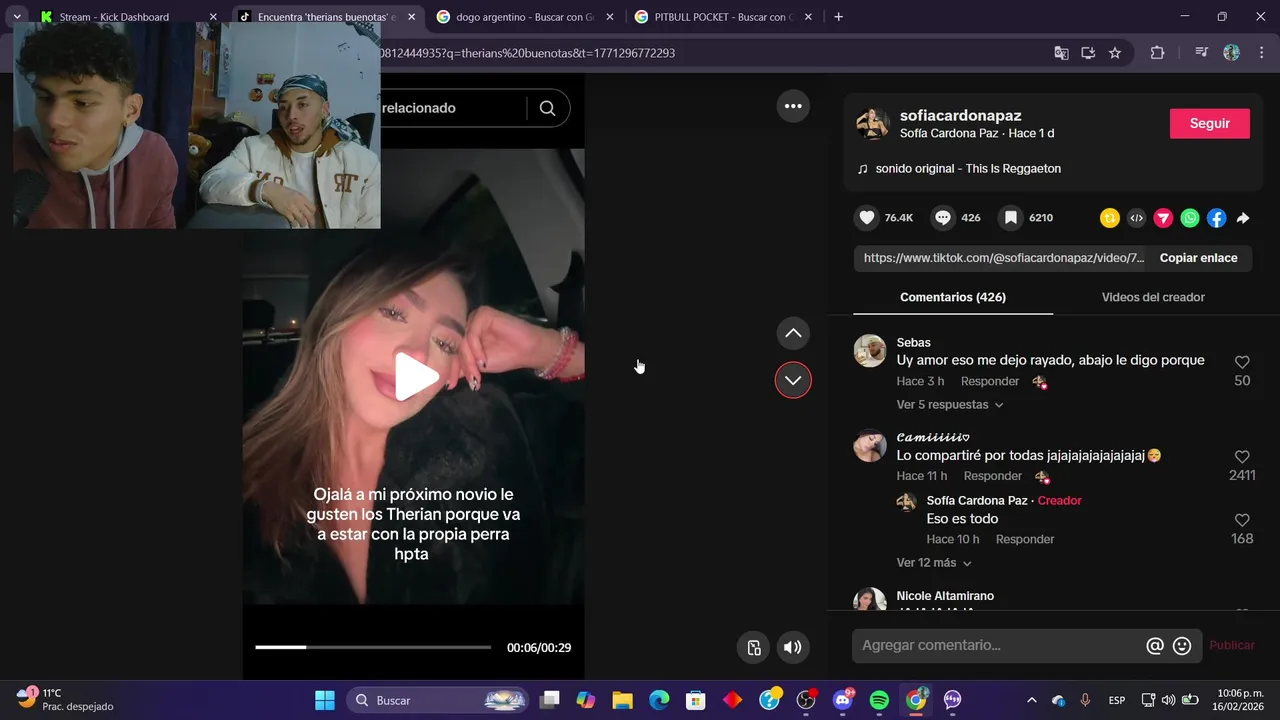
Task: Open Spotify from the taskbar
Action: (879, 700)
